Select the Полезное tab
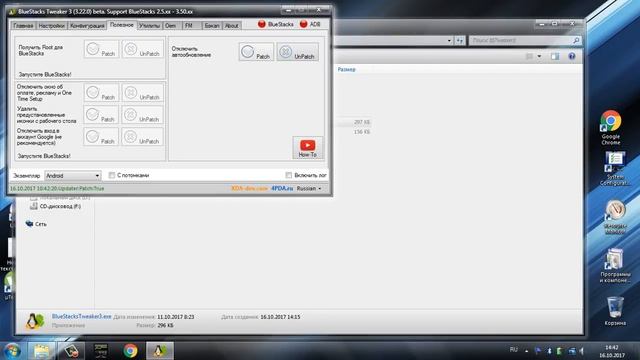The height and width of the screenshot is (360, 640). point(122,25)
